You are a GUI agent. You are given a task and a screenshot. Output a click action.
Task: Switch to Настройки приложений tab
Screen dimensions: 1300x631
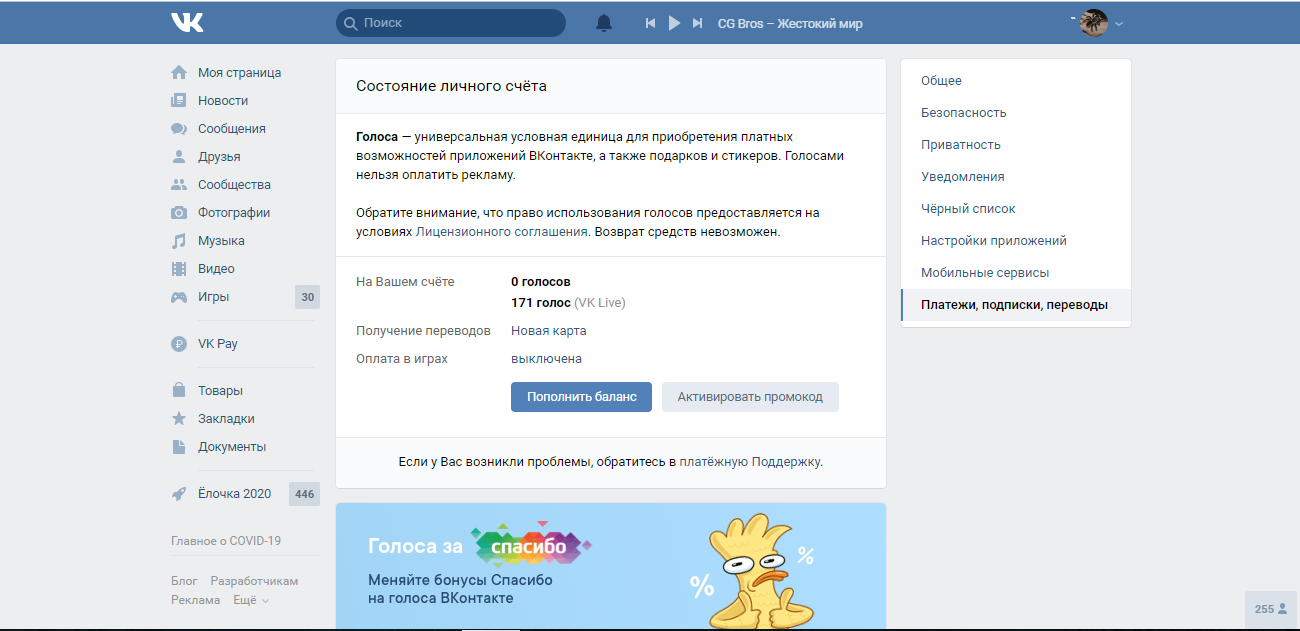coord(1016,240)
